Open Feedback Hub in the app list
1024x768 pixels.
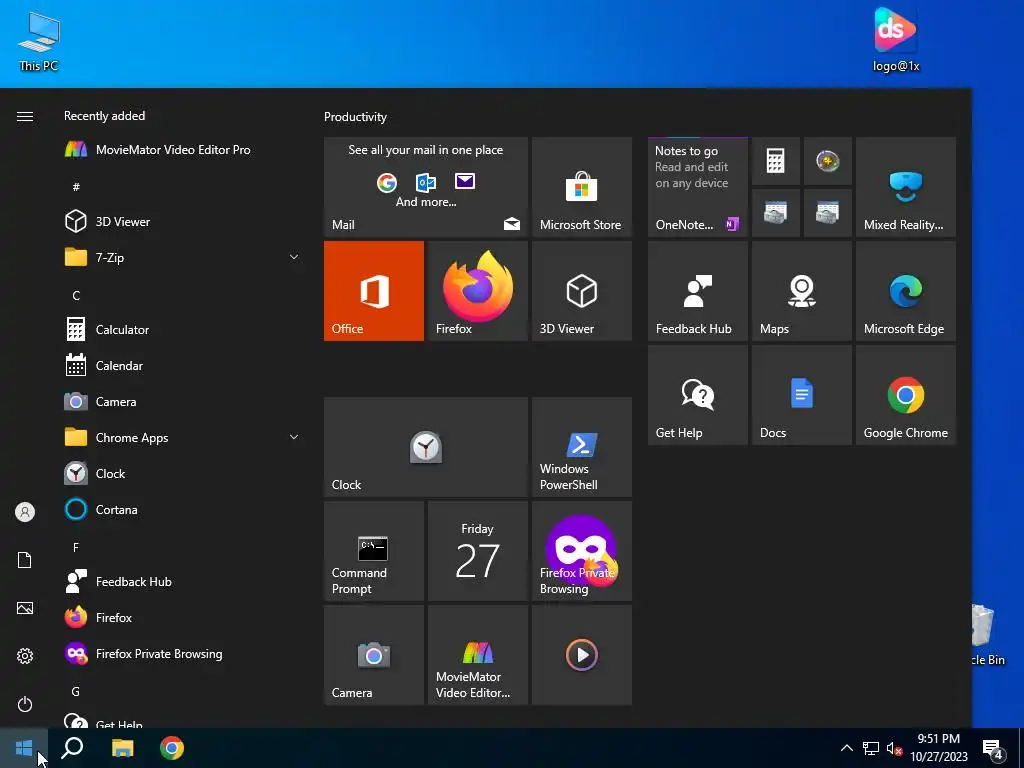183,581
